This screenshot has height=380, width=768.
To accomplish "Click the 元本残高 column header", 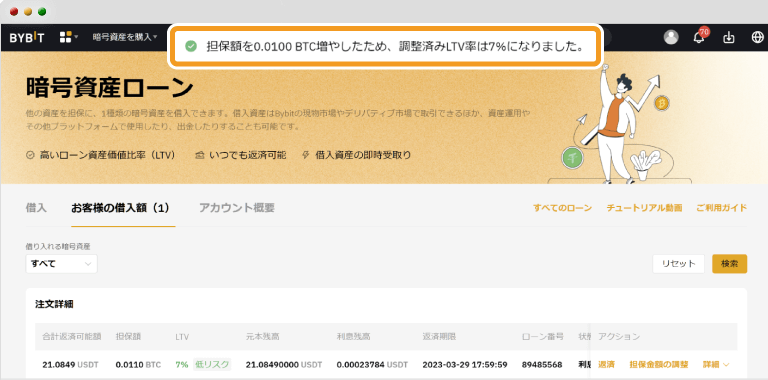I will pyautogui.click(x=263, y=336).
